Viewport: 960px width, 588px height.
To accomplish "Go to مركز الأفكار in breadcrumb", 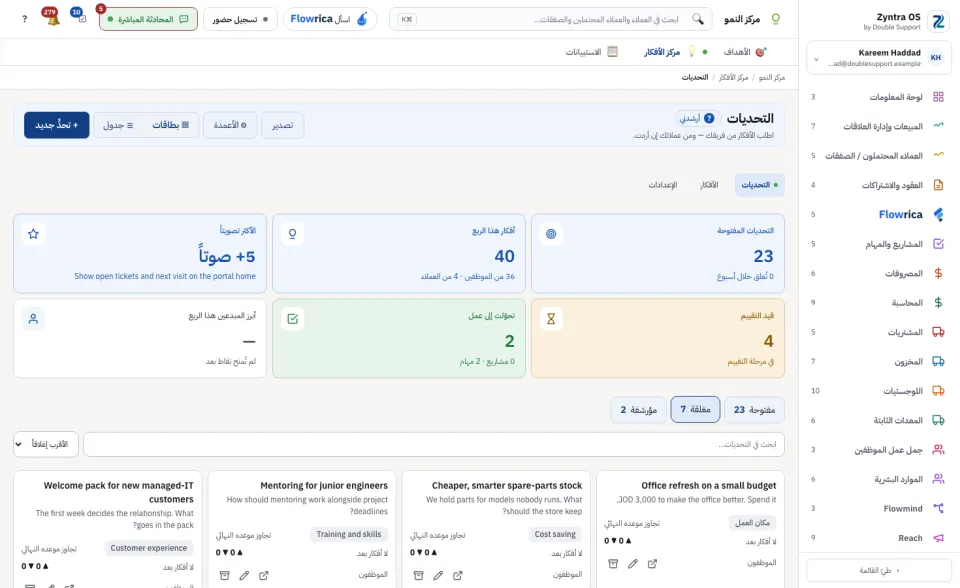I will (733, 77).
